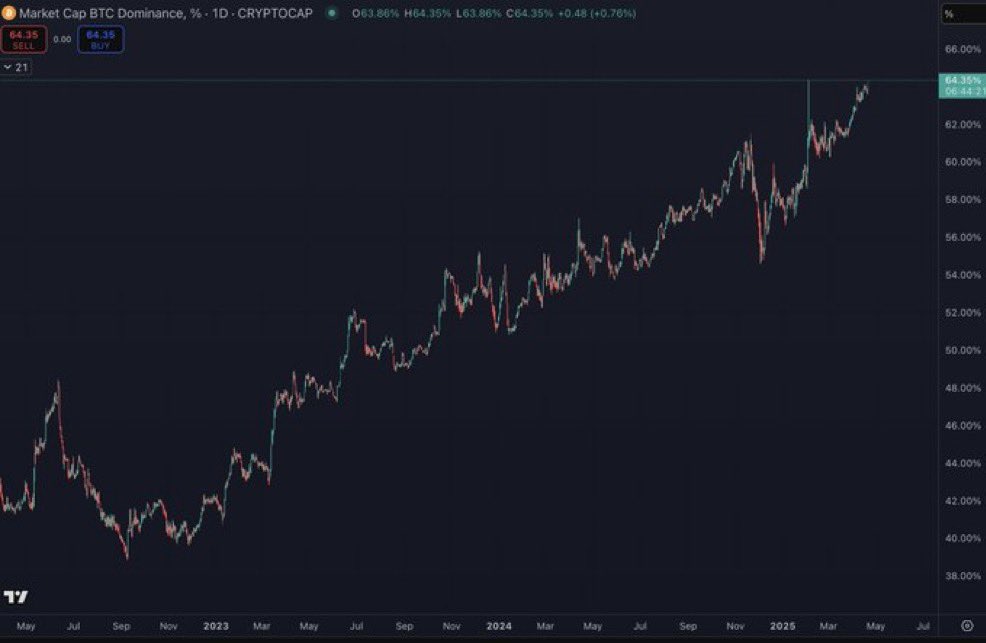Screen dimensions: 986x643
Task: Click the H64.35% high value
Action: pos(428,13)
